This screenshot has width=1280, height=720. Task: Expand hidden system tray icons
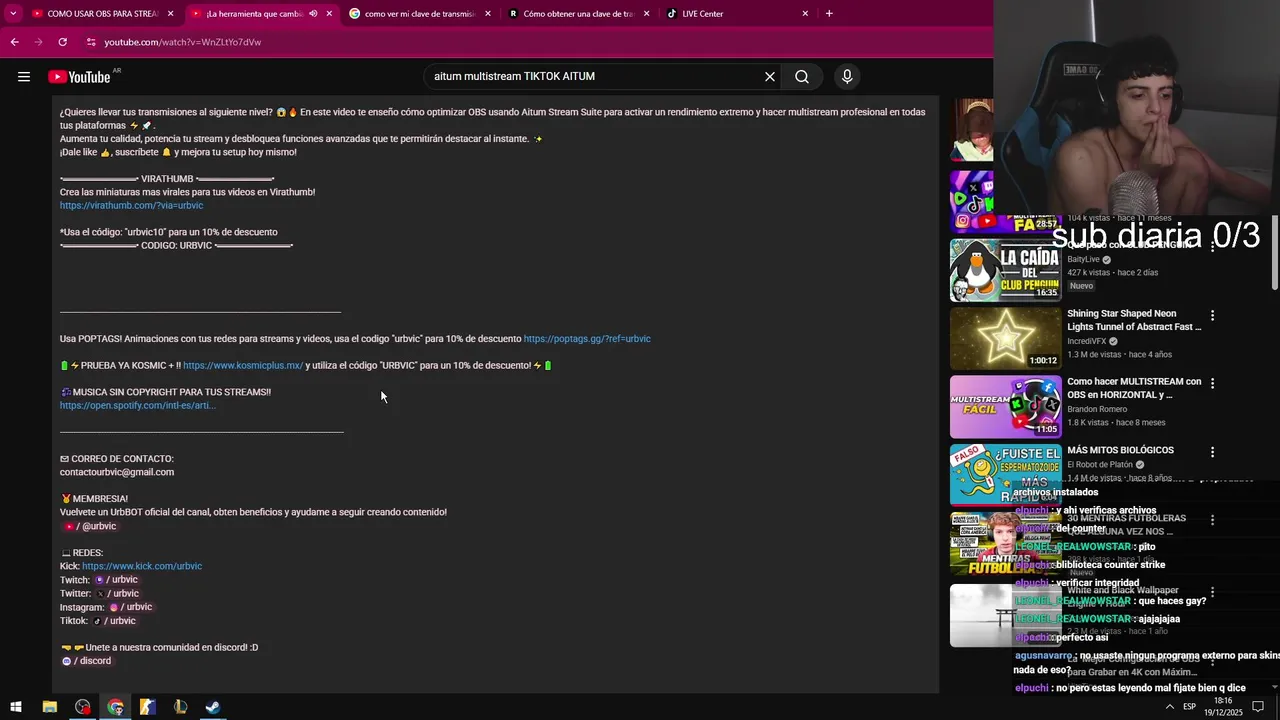[1170, 707]
